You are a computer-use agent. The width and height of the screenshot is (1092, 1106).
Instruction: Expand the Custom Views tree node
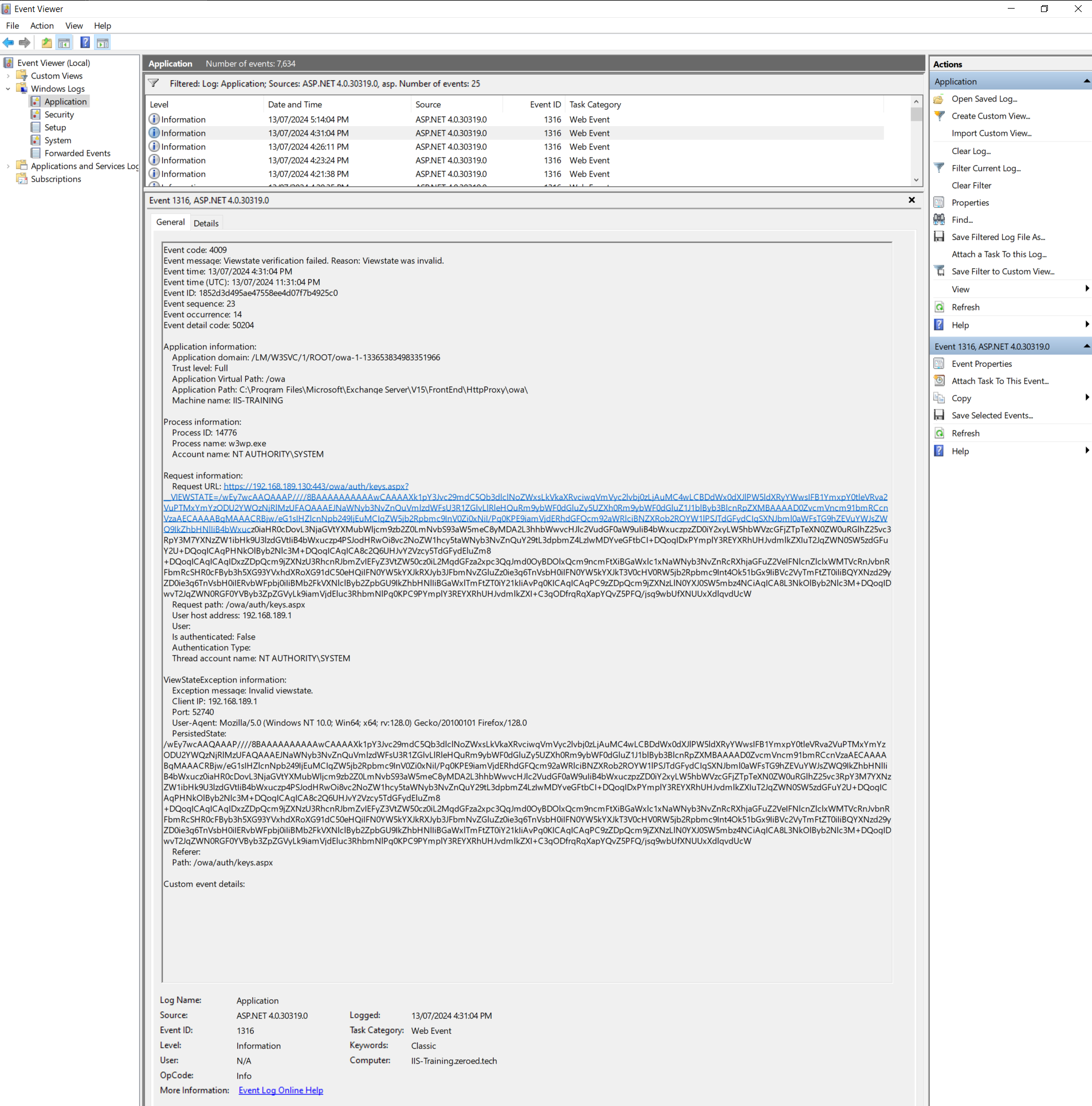tap(8, 76)
